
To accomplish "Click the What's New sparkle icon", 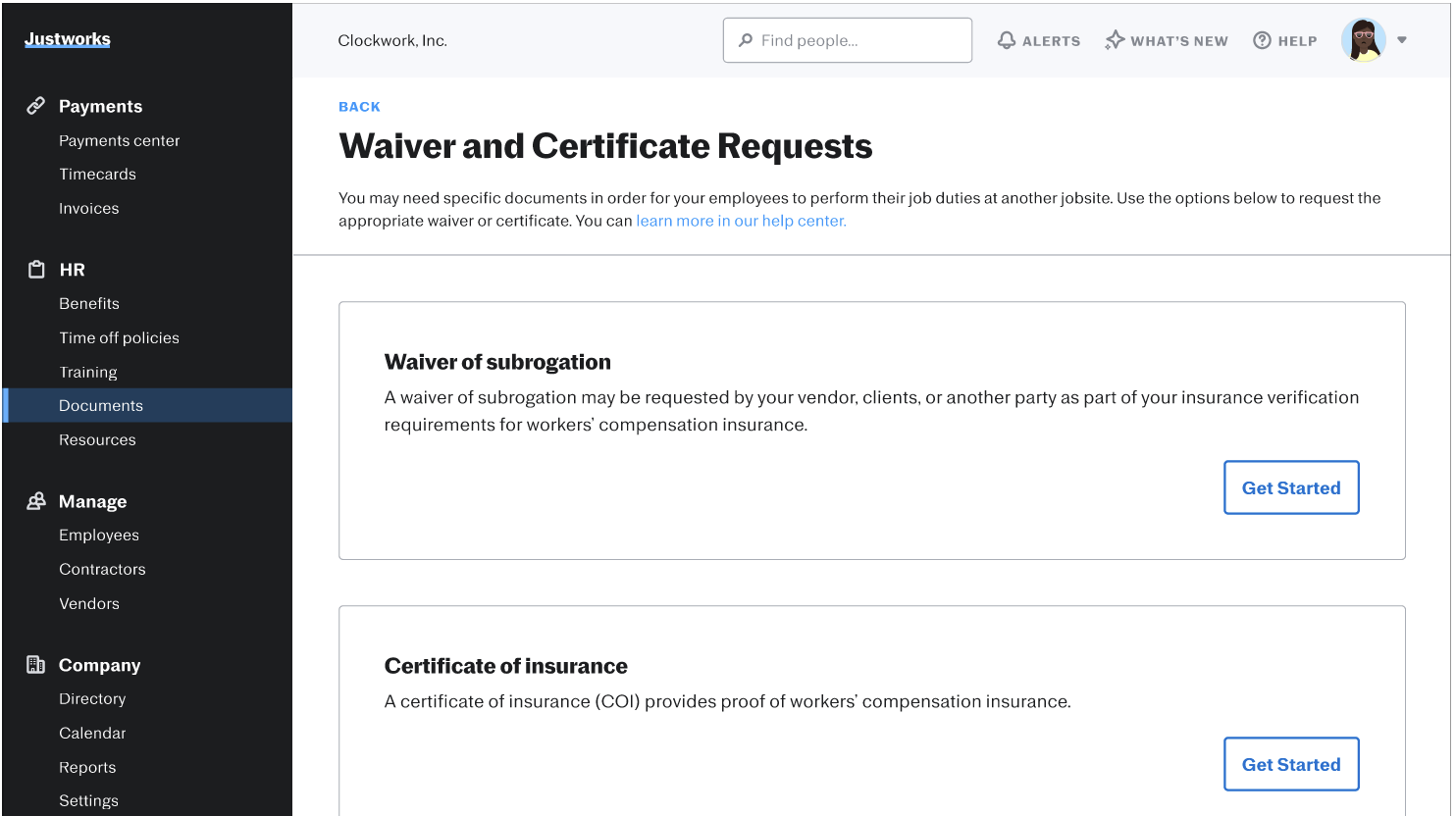I will (1115, 40).
